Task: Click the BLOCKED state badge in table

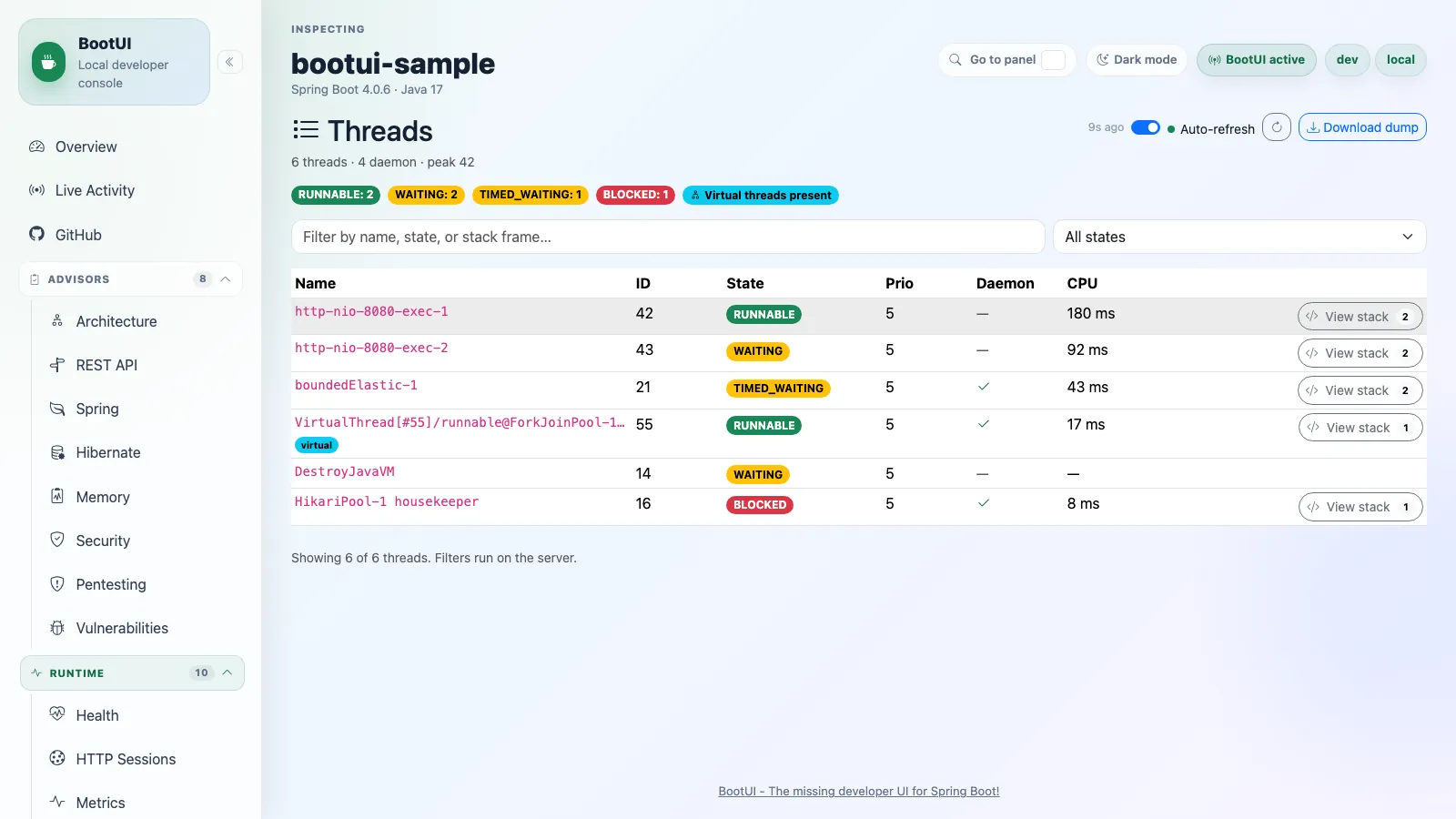Action: 760,505
